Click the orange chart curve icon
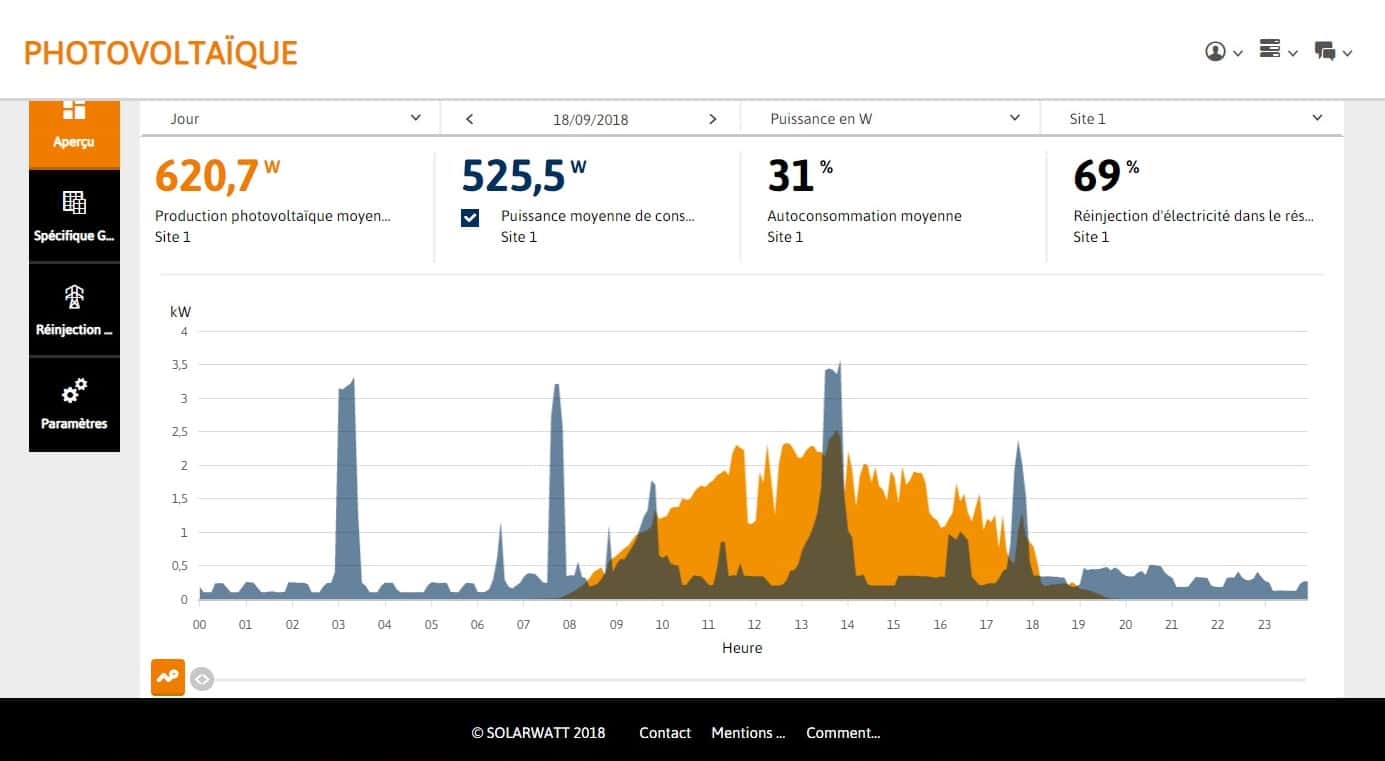 (167, 677)
